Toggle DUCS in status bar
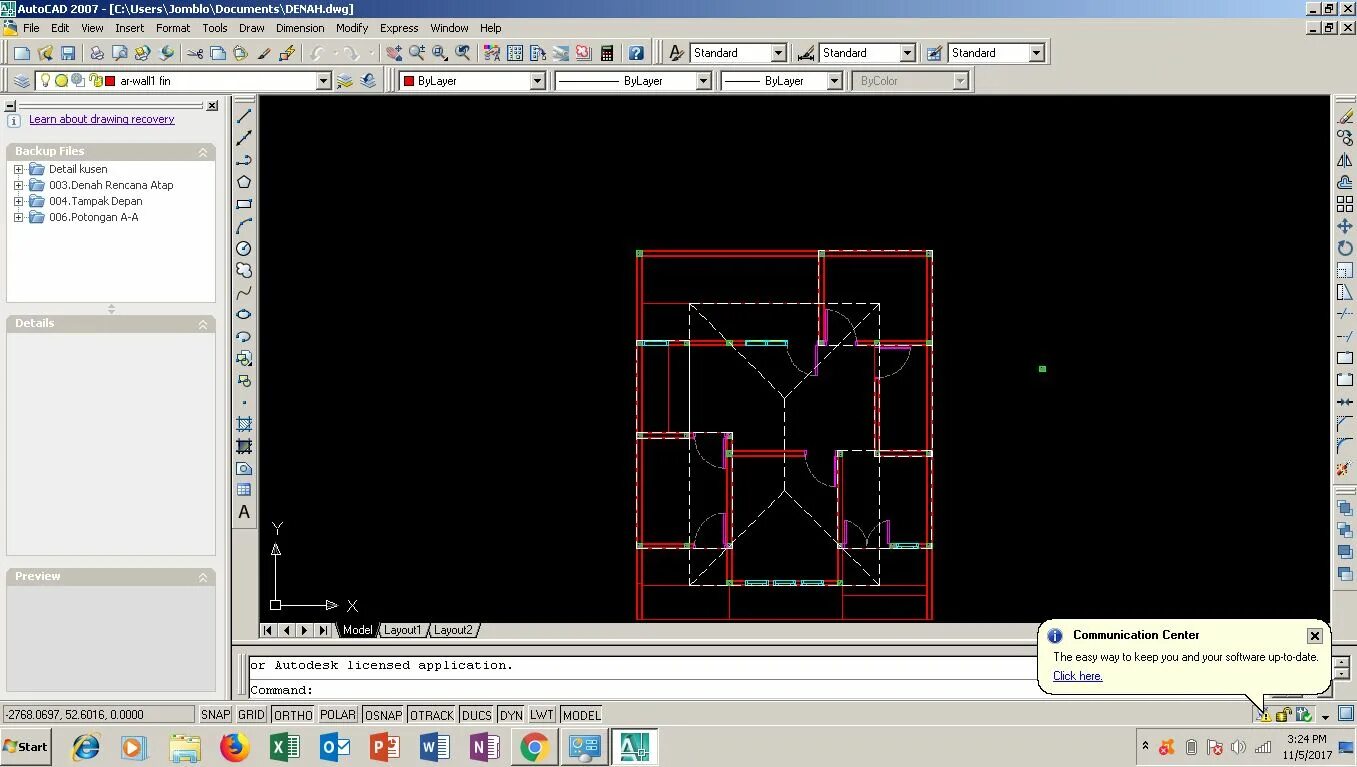 pyautogui.click(x=477, y=715)
